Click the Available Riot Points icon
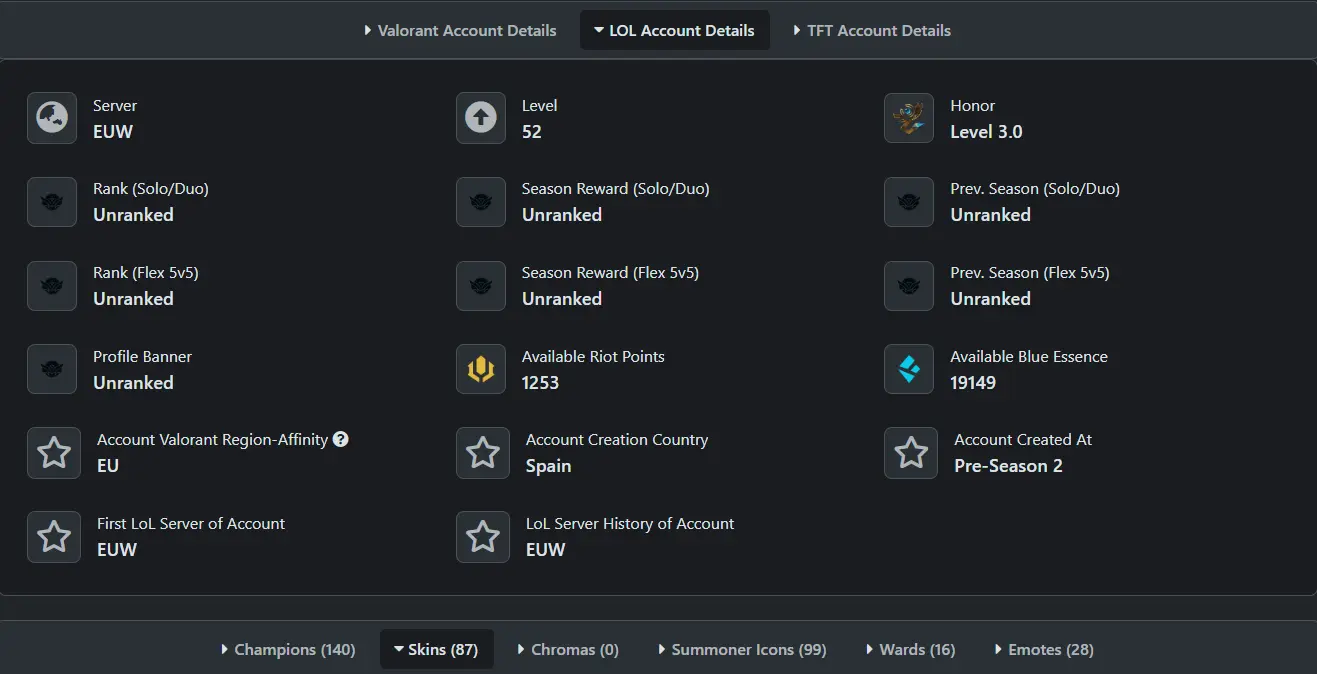The image size is (1317, 674). pos(481,370)
